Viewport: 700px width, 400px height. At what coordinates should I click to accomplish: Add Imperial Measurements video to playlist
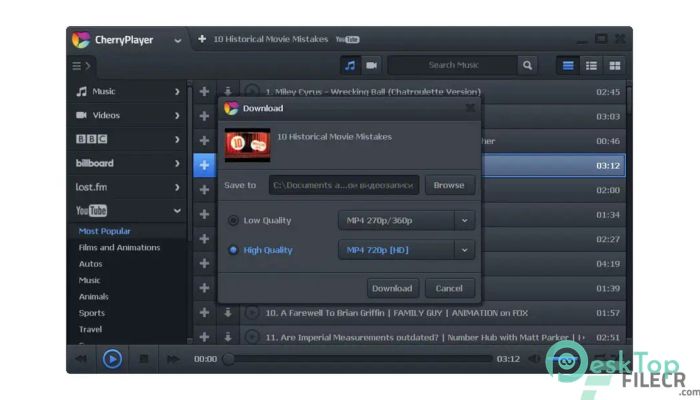(204, 337)
